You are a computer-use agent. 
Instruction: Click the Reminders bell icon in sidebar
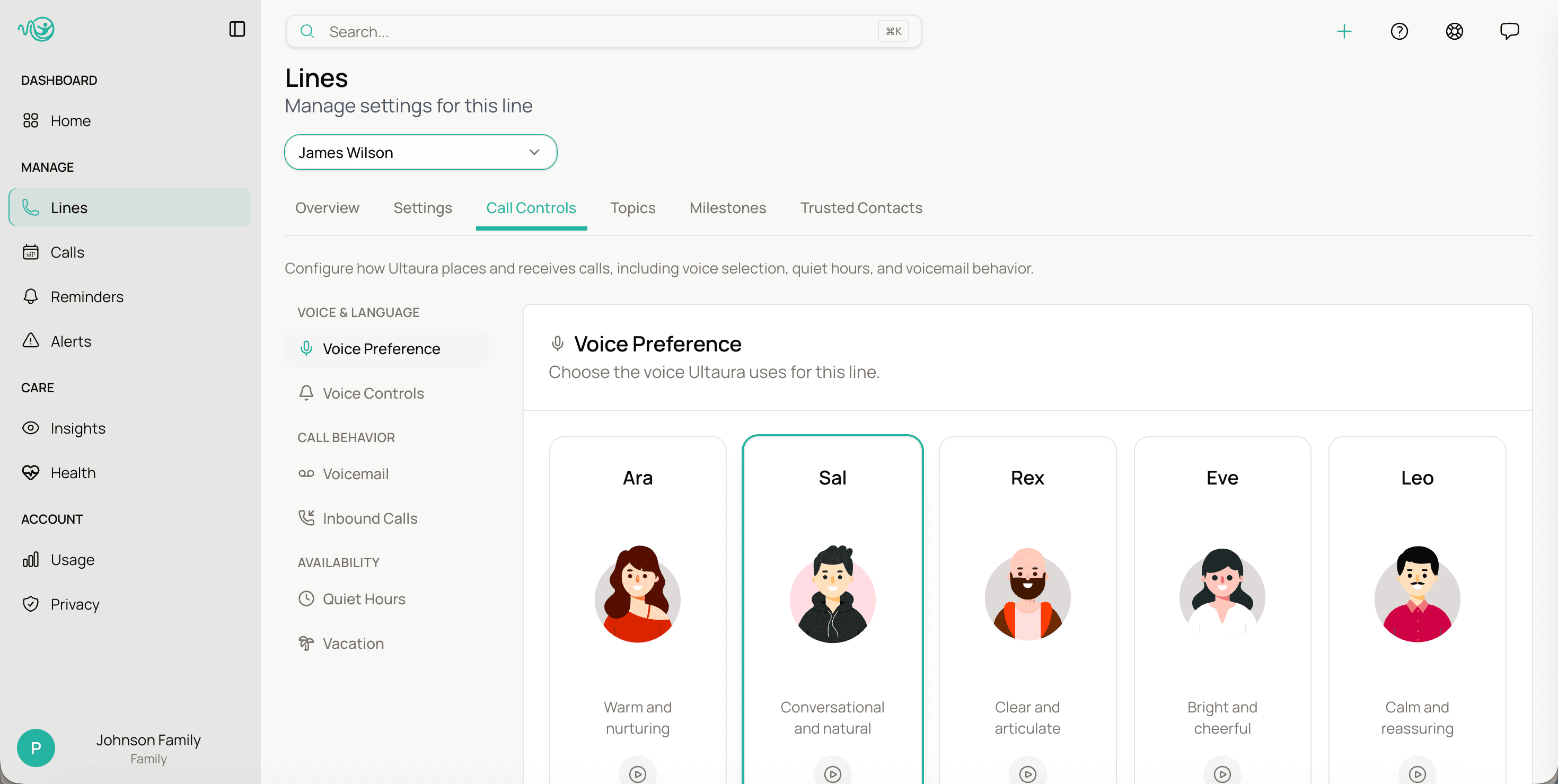pos(31,296)
